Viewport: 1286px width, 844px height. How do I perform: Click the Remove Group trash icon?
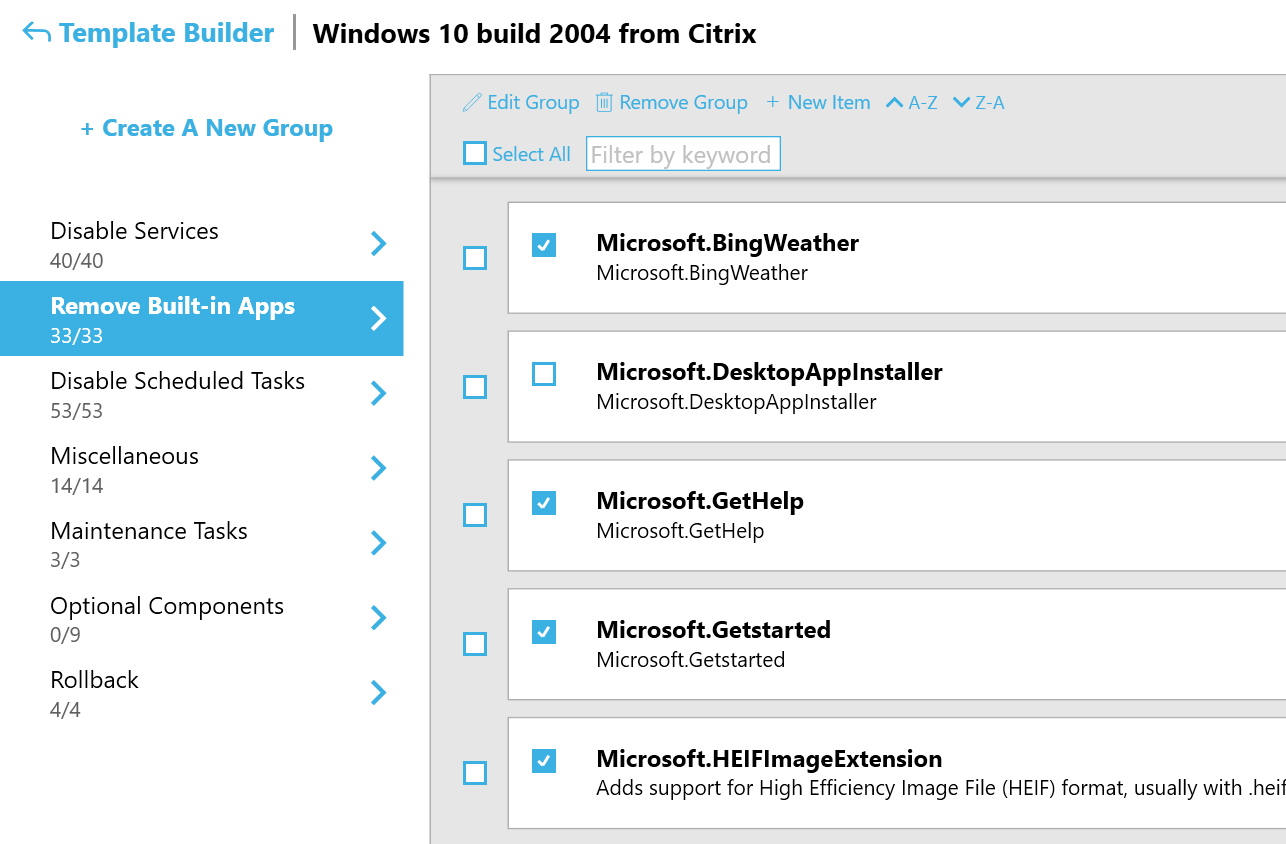604,102
